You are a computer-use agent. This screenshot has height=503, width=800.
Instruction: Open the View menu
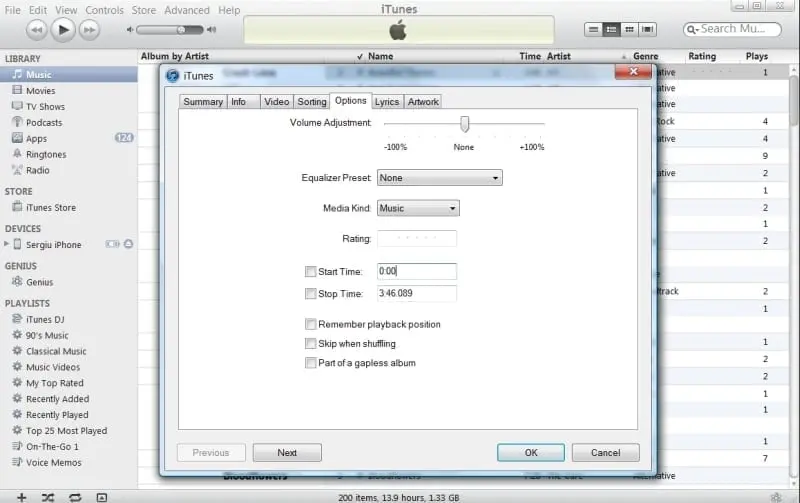point(66,10)
